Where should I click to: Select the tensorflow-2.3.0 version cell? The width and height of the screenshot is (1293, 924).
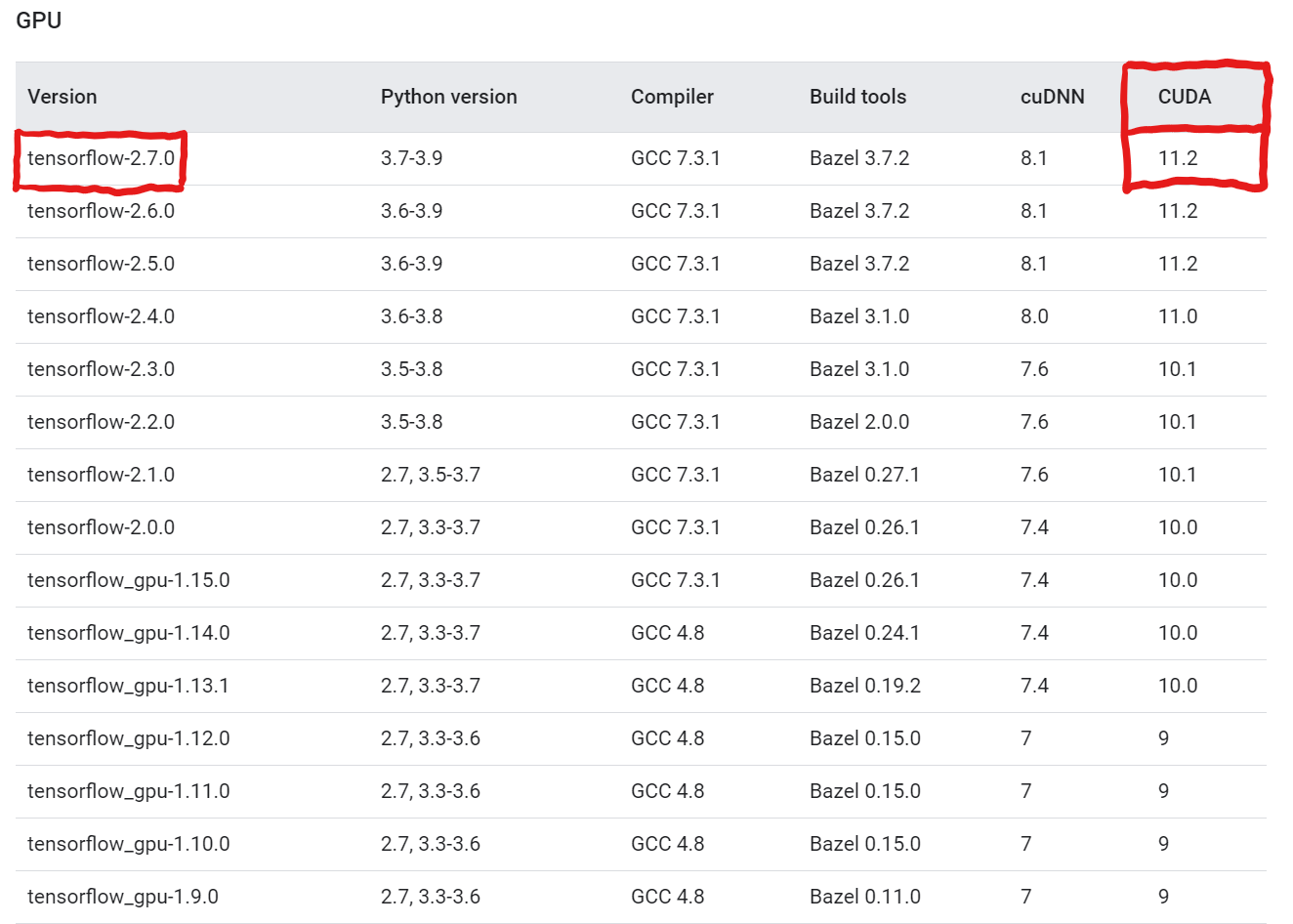click(102, 369)
